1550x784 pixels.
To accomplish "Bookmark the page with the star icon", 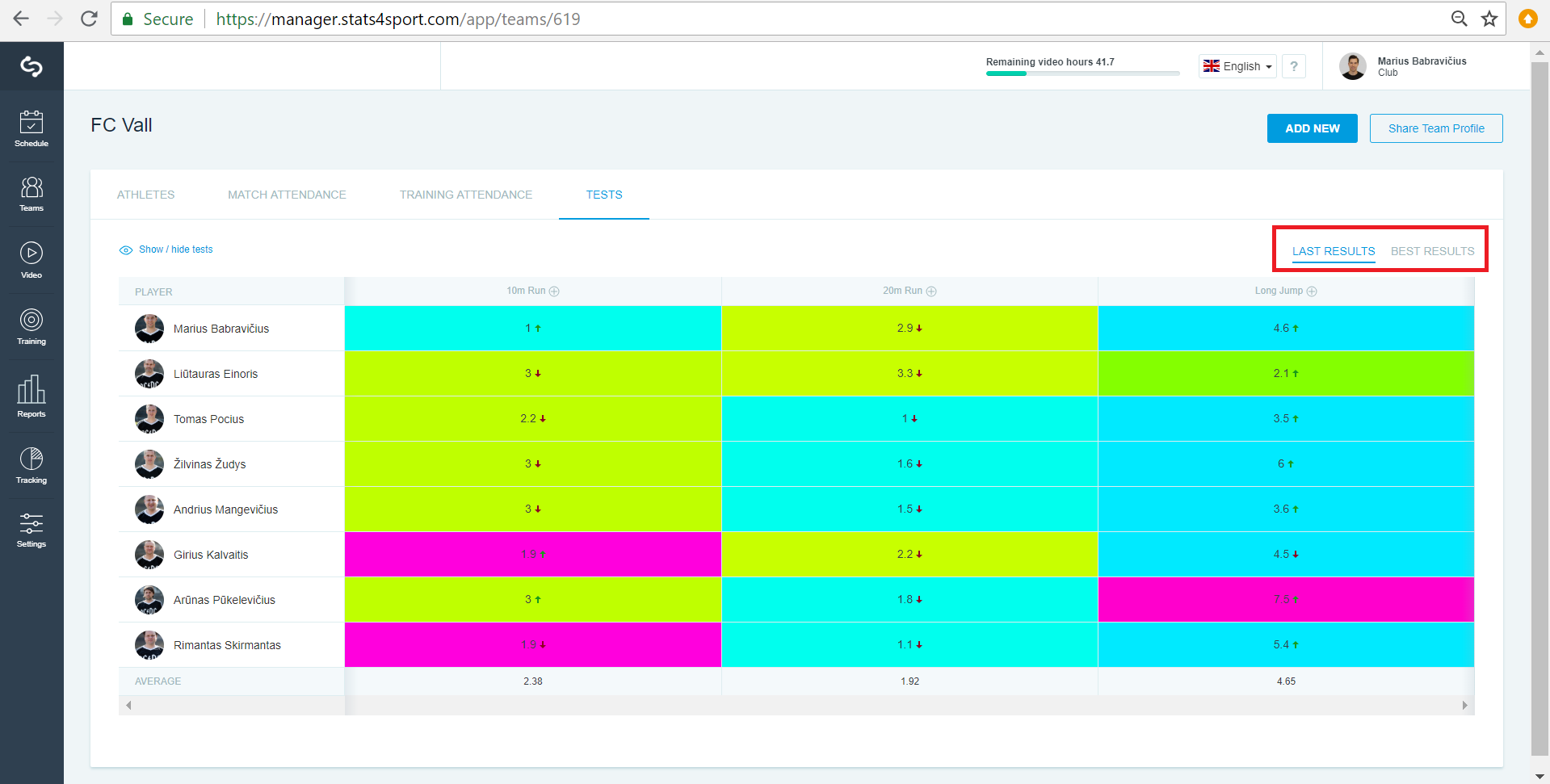I will click(1489, 19).
